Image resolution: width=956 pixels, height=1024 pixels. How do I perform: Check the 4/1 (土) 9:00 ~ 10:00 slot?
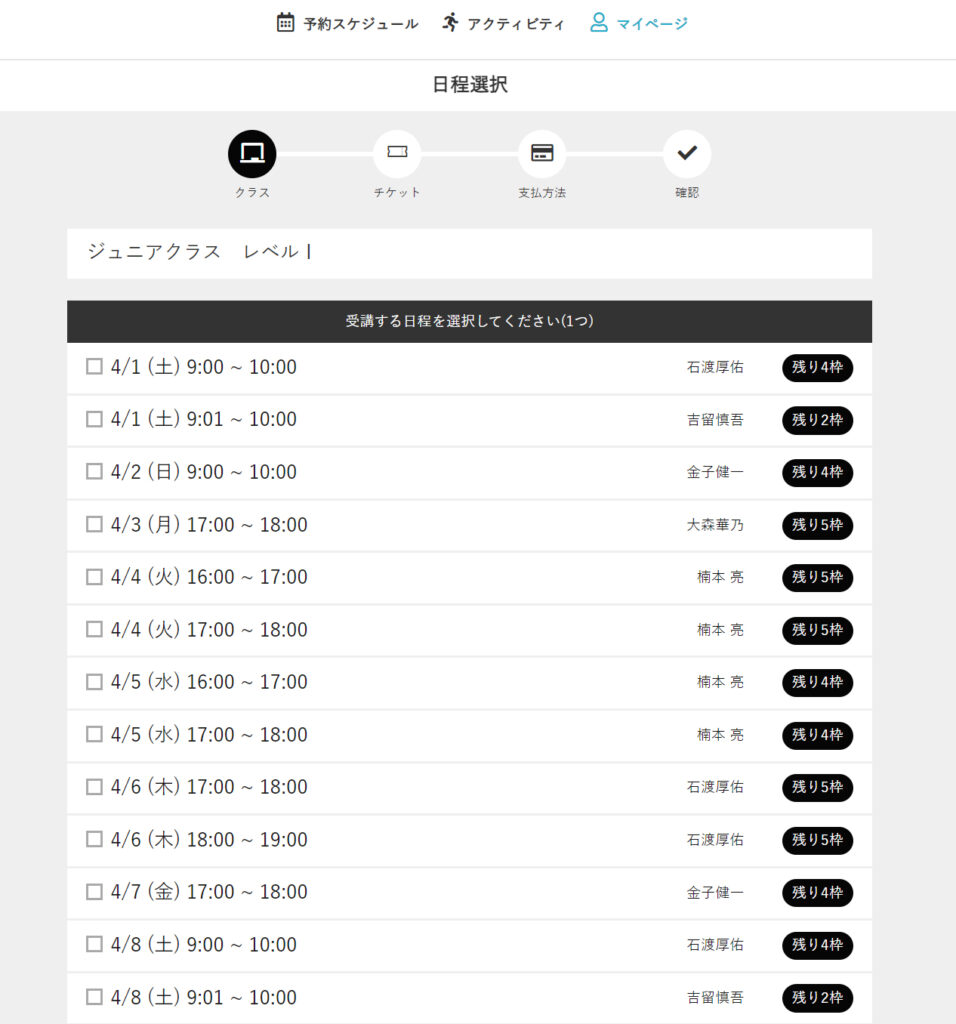95,366
